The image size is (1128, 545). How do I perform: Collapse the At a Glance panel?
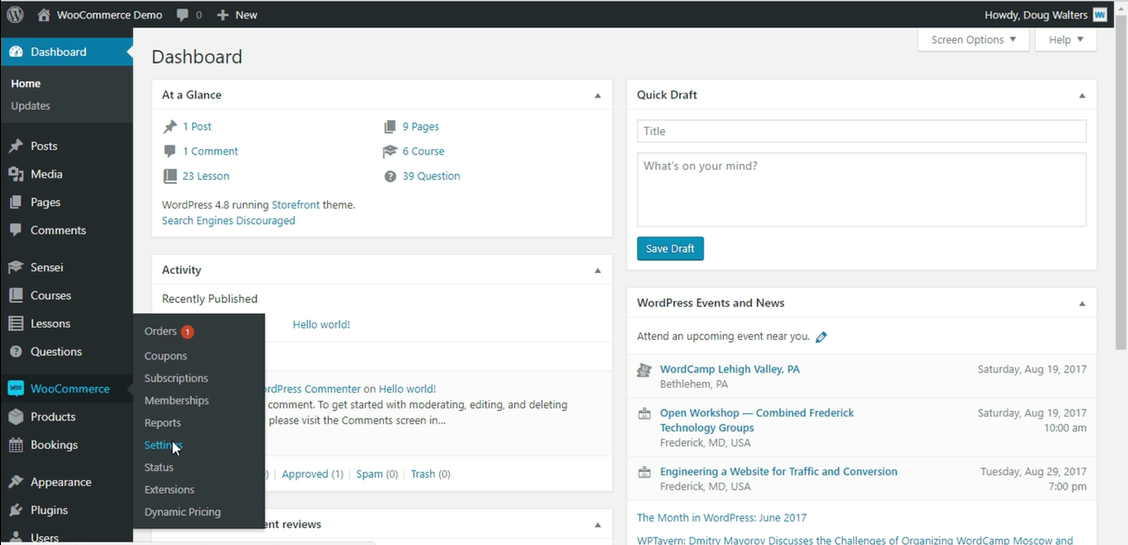point(597,95)
